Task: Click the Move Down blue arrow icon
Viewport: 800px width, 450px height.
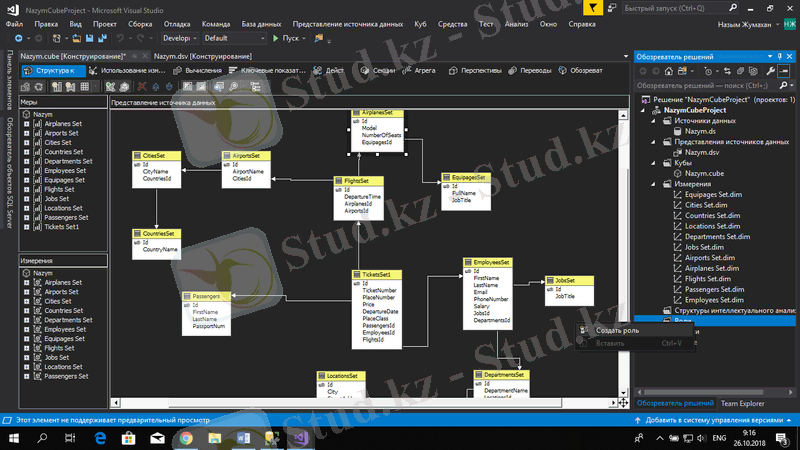Action: 169,87
